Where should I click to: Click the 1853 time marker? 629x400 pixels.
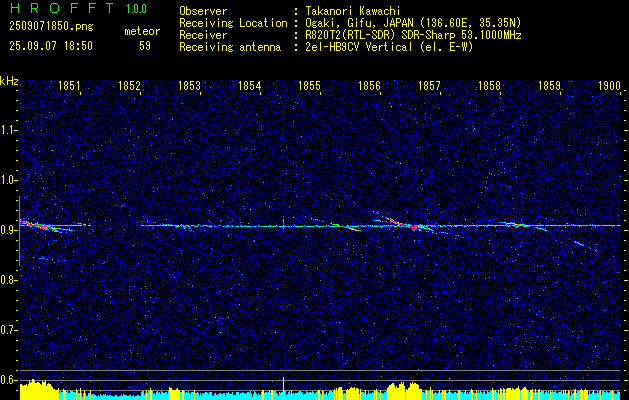click(x=189, y=85)
